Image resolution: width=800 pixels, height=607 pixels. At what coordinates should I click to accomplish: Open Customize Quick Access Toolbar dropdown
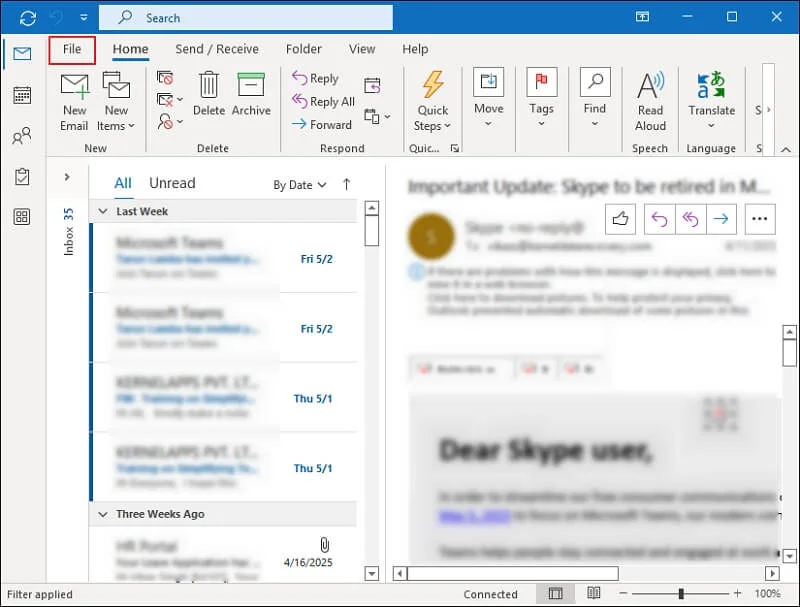coord(84,18)
